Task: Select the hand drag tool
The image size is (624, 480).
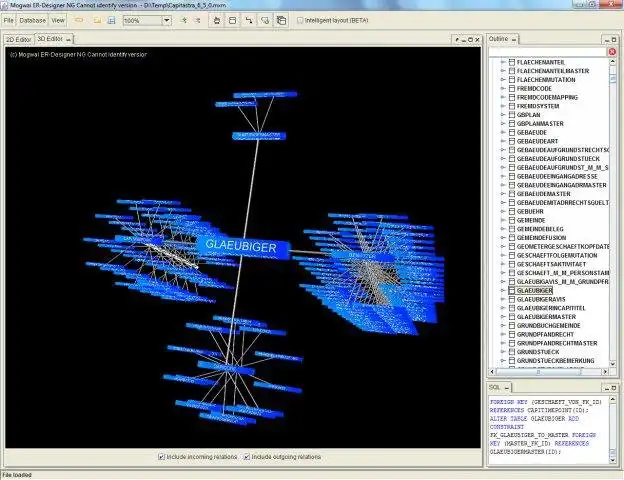Action: [x=216, y=20]
